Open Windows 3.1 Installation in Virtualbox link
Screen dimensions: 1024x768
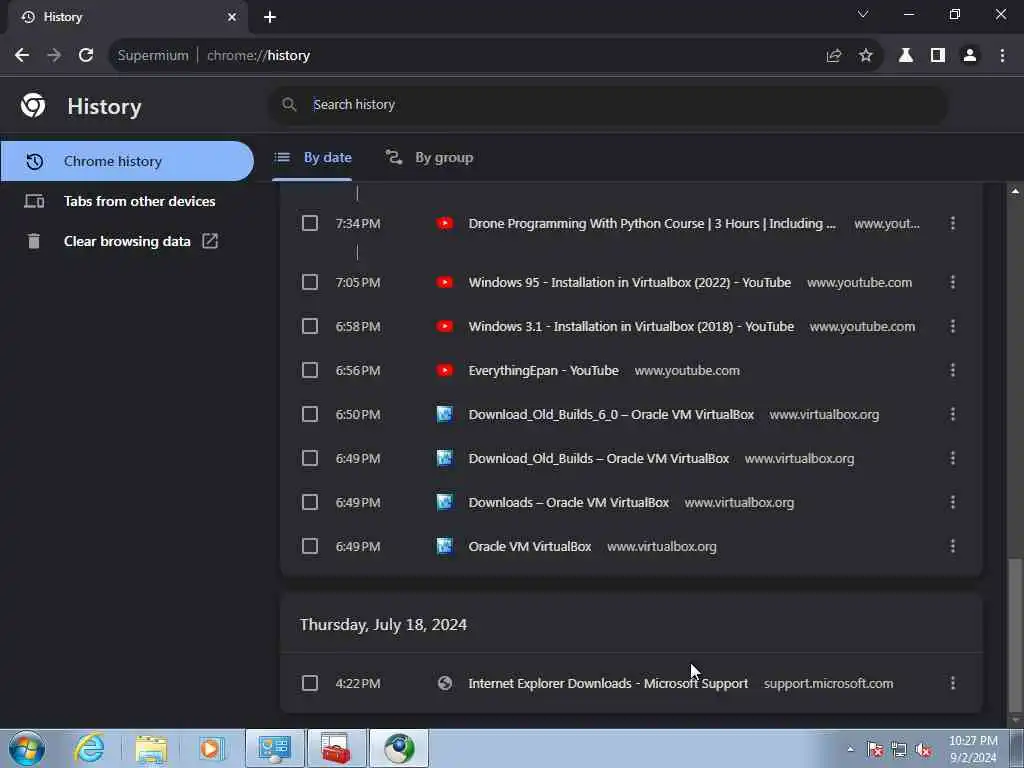coord(631,326)
